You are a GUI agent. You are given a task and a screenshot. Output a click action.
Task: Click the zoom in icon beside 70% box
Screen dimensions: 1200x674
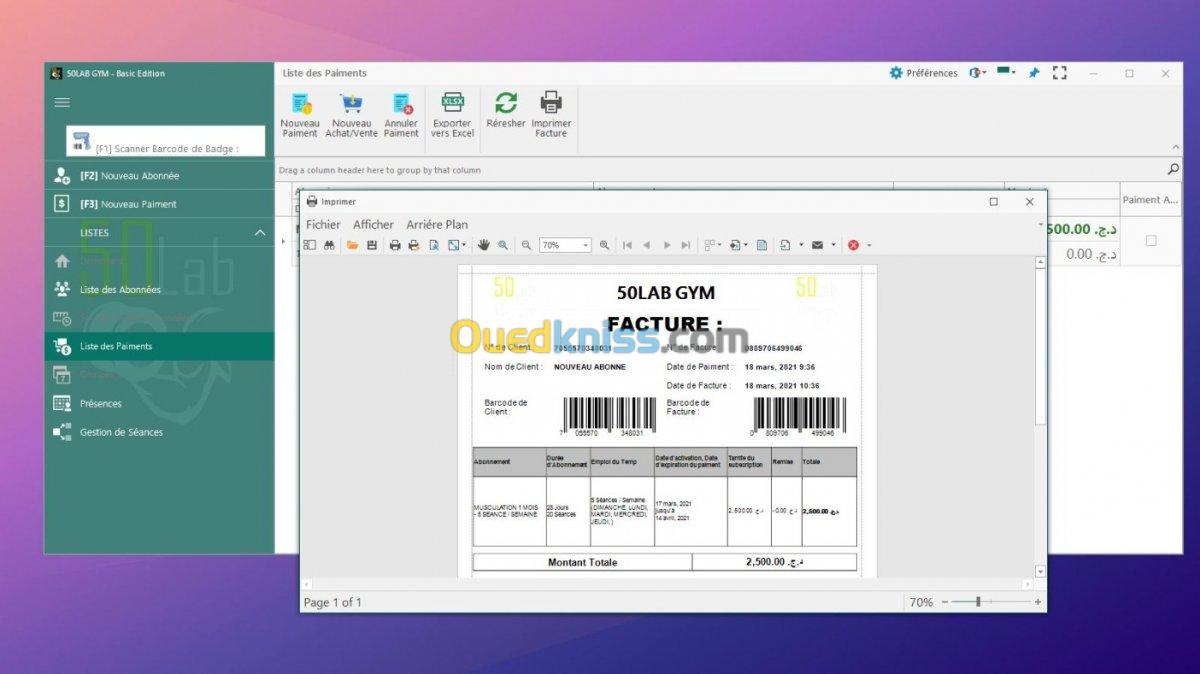pos(604,245)
